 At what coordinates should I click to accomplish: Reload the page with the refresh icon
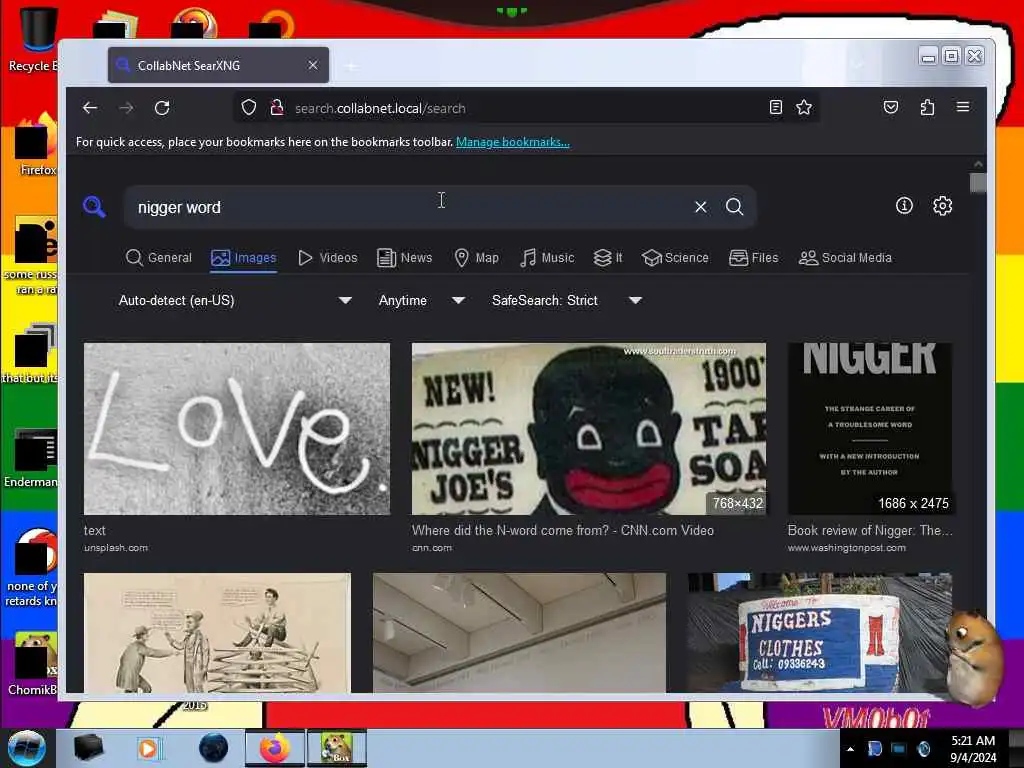(x=162, y=108)
